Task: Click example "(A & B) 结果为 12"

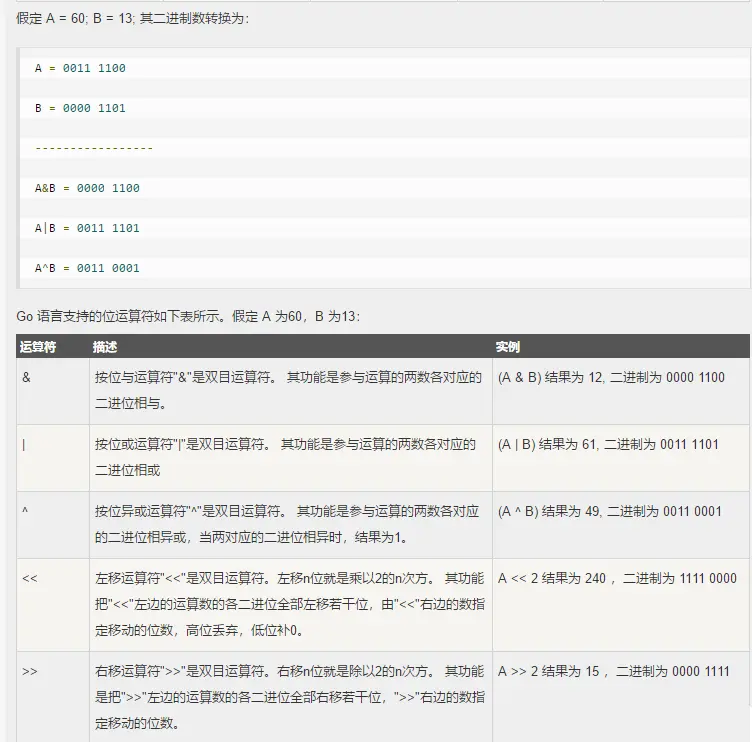Action: pyautogui.click(x=611, y=377)
